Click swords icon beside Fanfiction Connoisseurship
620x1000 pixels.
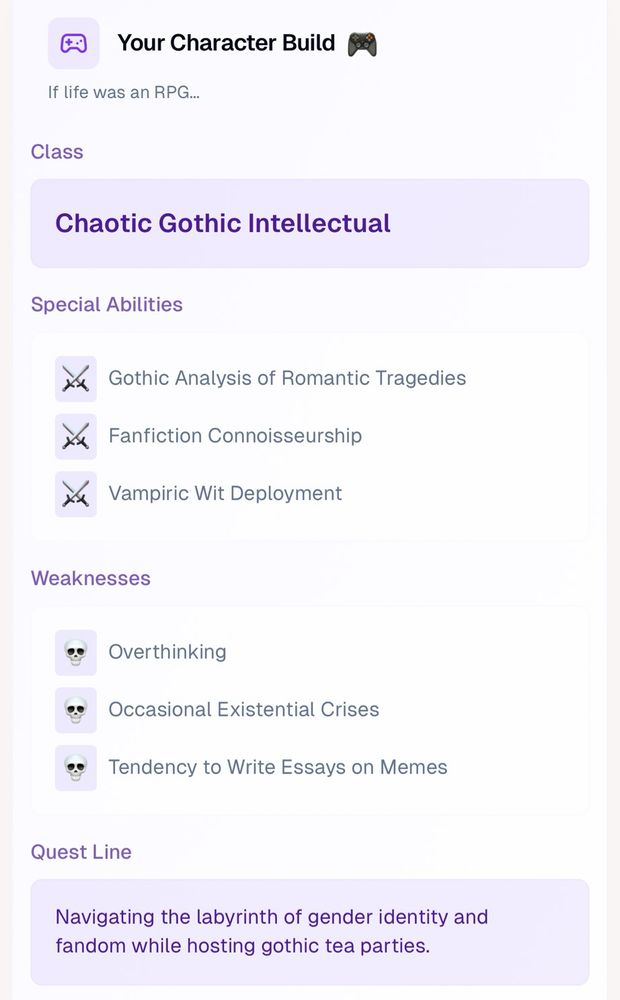[76, 436]
